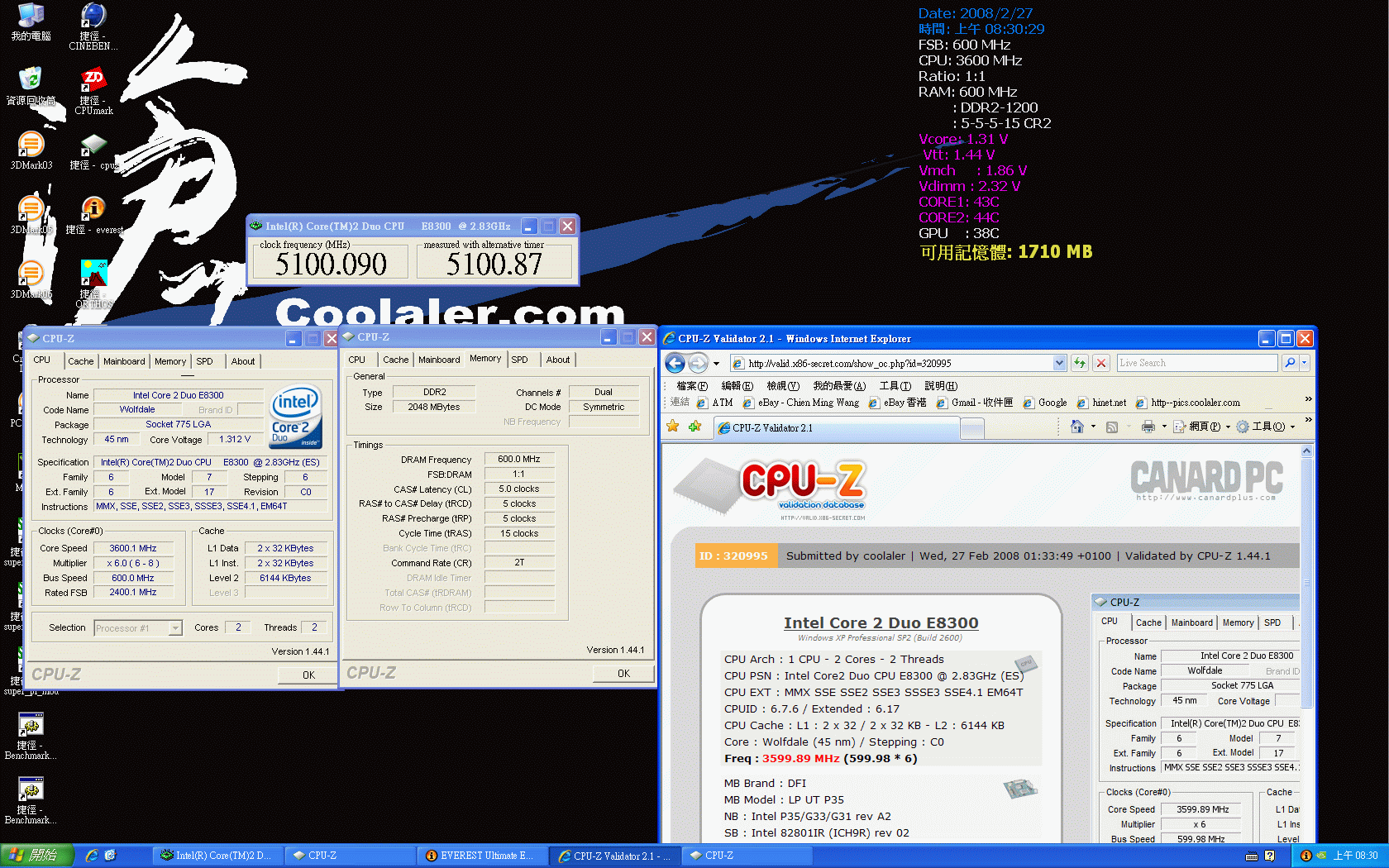1389x868 pixels.
Task: Click the RSS feeds icon
Action: tap(1112, 427)
